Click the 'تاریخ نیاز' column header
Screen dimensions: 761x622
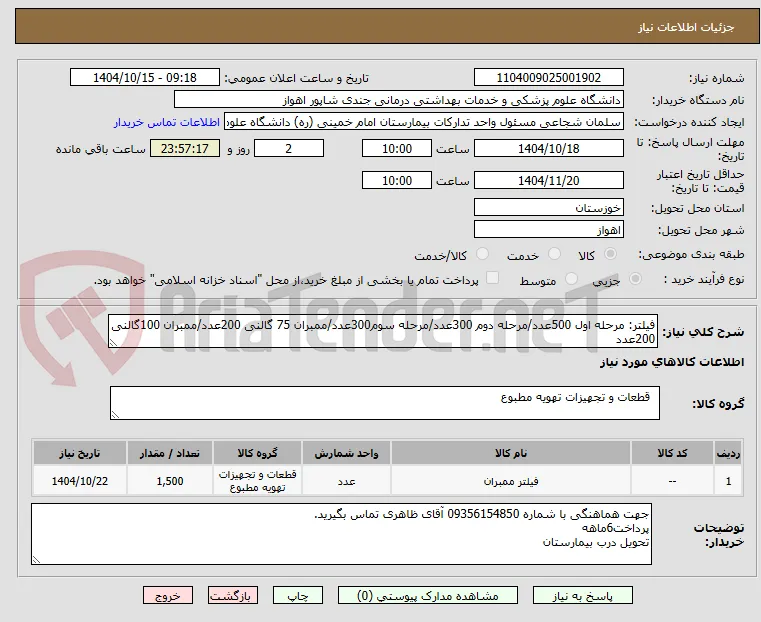pos(80,453)
